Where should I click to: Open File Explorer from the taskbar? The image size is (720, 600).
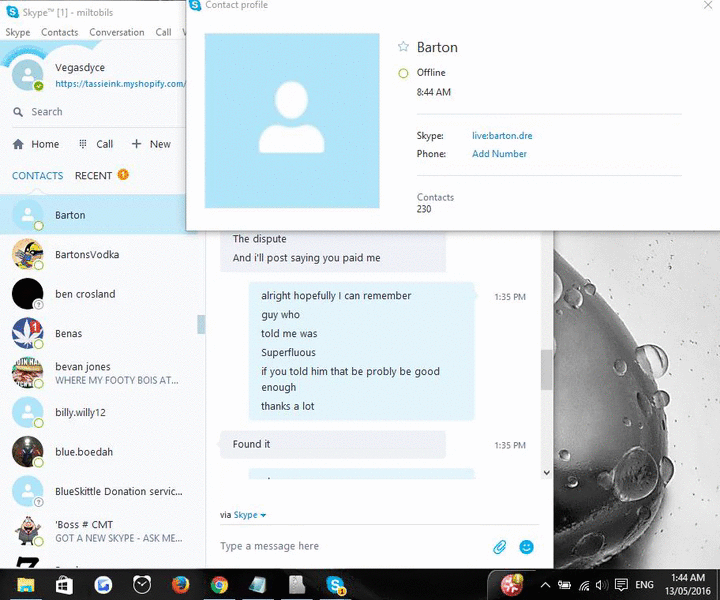coord(26,585)
